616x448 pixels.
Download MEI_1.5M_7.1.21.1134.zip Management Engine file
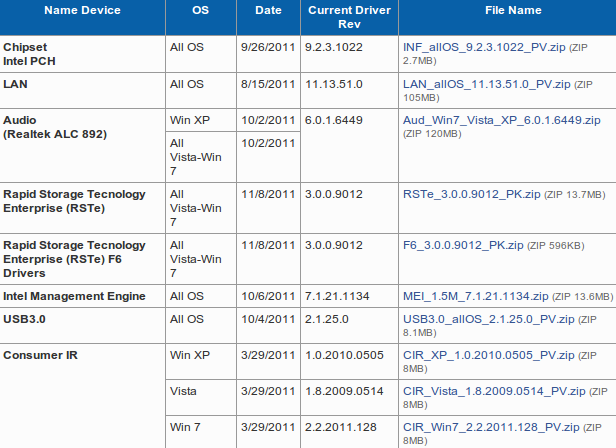tap(475, 296)
